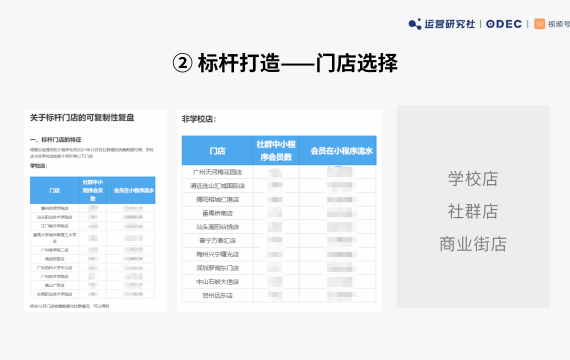Select the row 汕头潮阳谷饶店
This screenshot has height=360, width=570.
pos(279,227)
